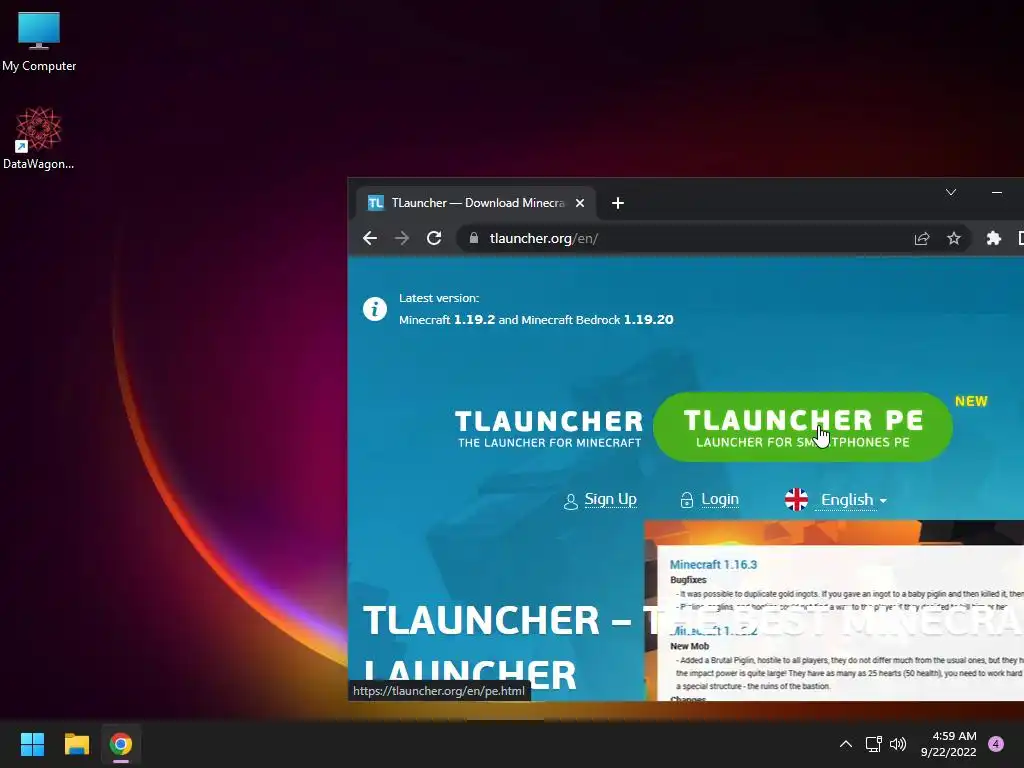Show hidden tray icons chevron
Image resolution: width=1024 pixels, height=768 pixels.
tap(845, 743)
